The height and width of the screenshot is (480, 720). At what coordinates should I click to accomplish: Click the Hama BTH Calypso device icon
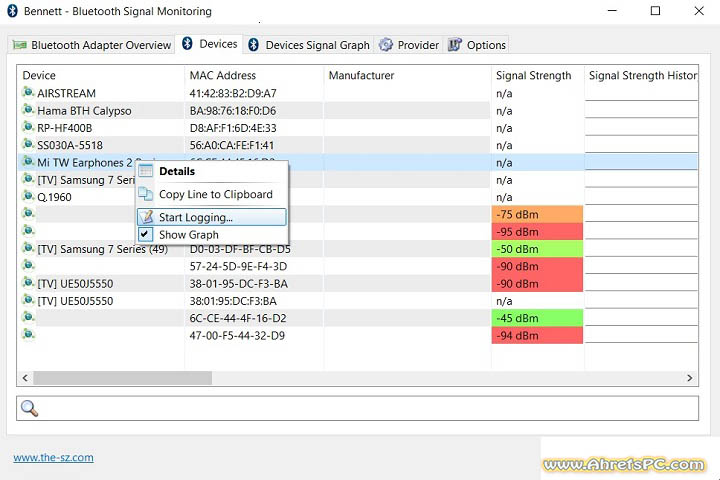coord(28,110)
